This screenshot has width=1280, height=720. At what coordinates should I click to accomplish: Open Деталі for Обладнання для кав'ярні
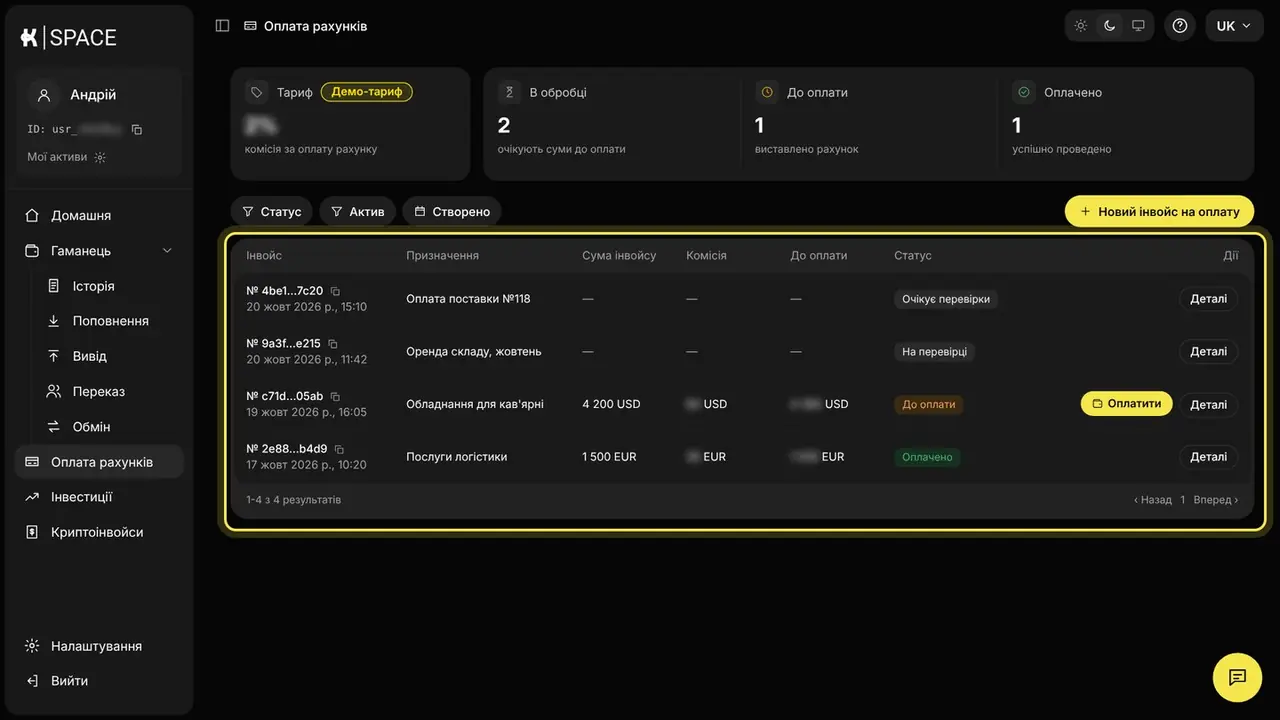point(1208,405)
